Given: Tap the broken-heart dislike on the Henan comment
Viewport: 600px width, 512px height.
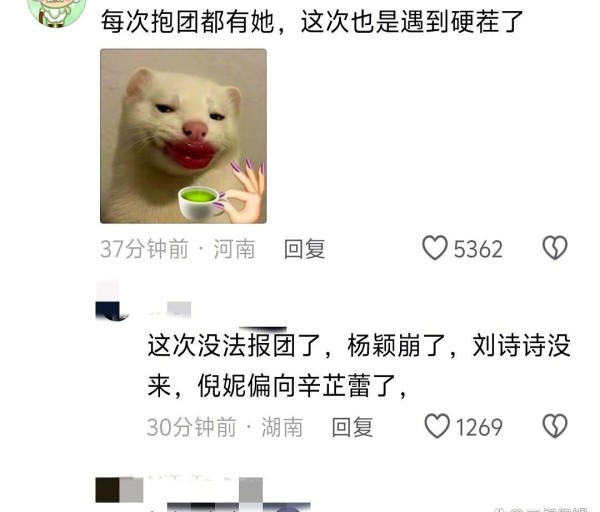Looking at the screenshot, I should 555,248.
